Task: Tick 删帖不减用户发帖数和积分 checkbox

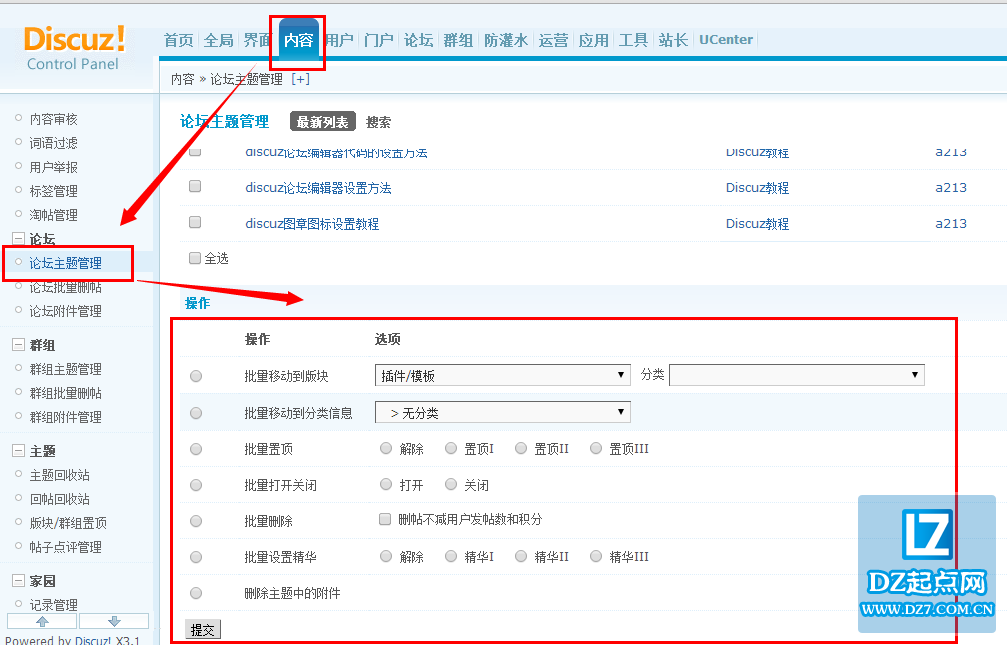Action: pyautogui.click(x=385, y=519)
